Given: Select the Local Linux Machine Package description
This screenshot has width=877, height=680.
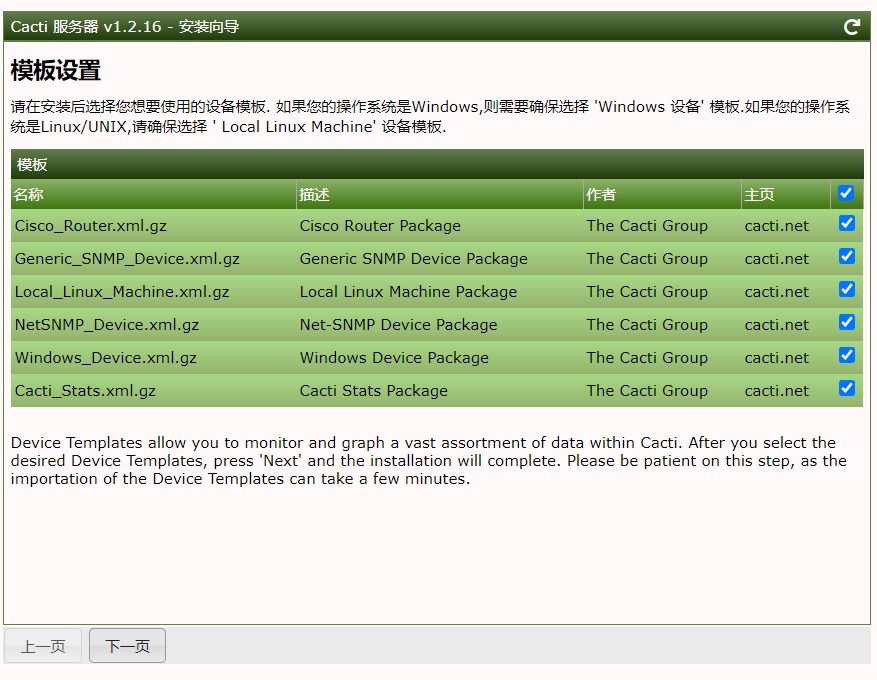Looking at the screenshot, I should pyautogui.click(x=408, y=292).
